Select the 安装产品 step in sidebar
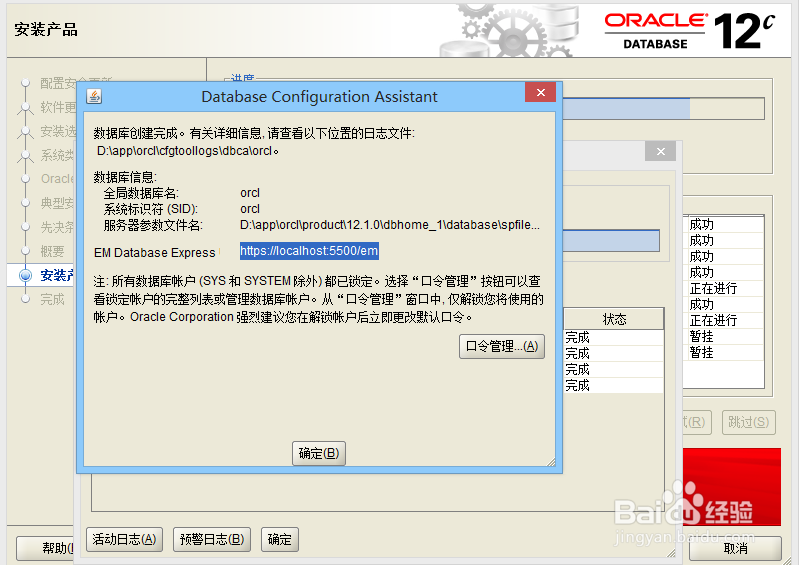 (56, 276)
